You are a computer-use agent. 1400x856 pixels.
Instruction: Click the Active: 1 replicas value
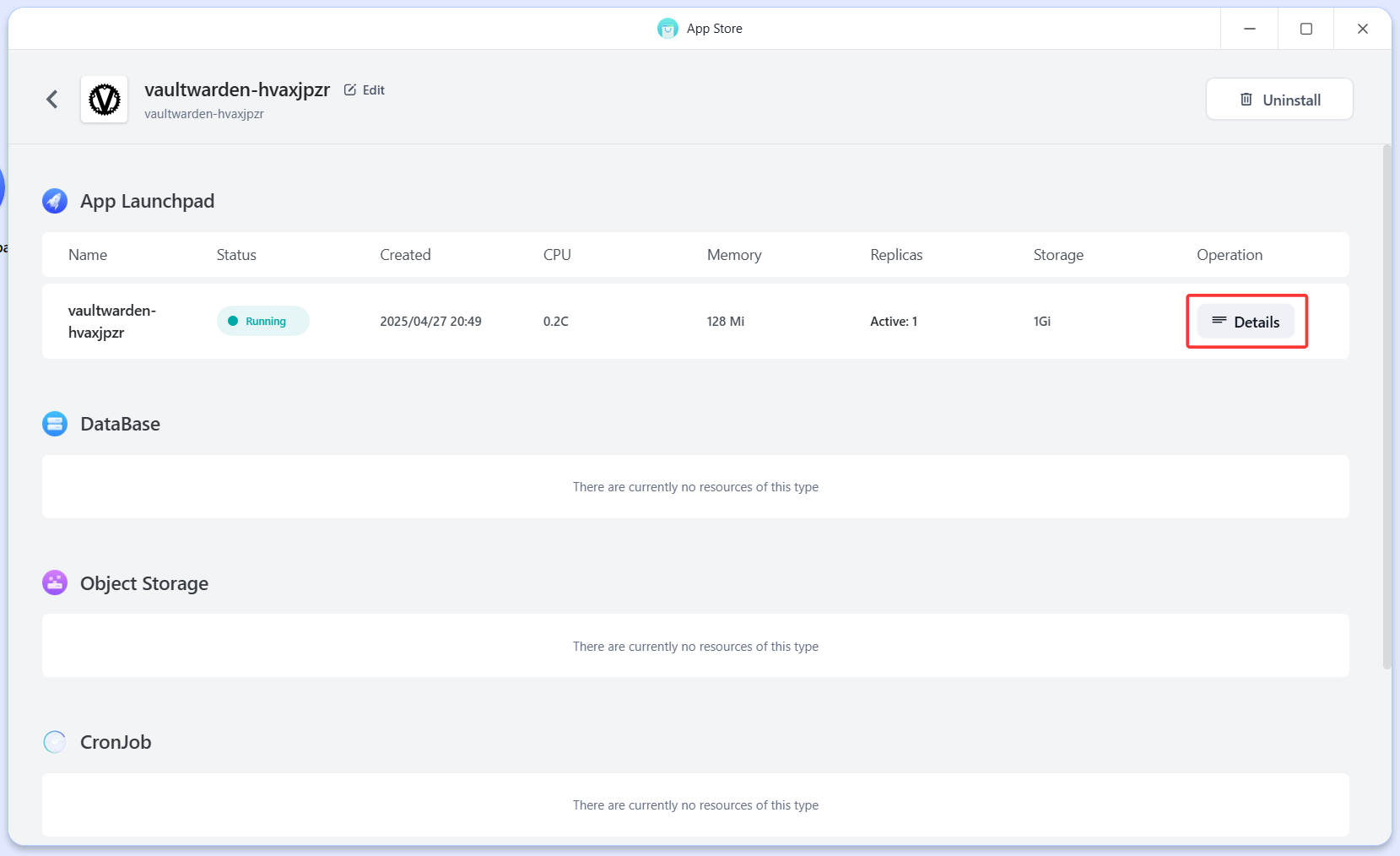click(x=894, y=322)
